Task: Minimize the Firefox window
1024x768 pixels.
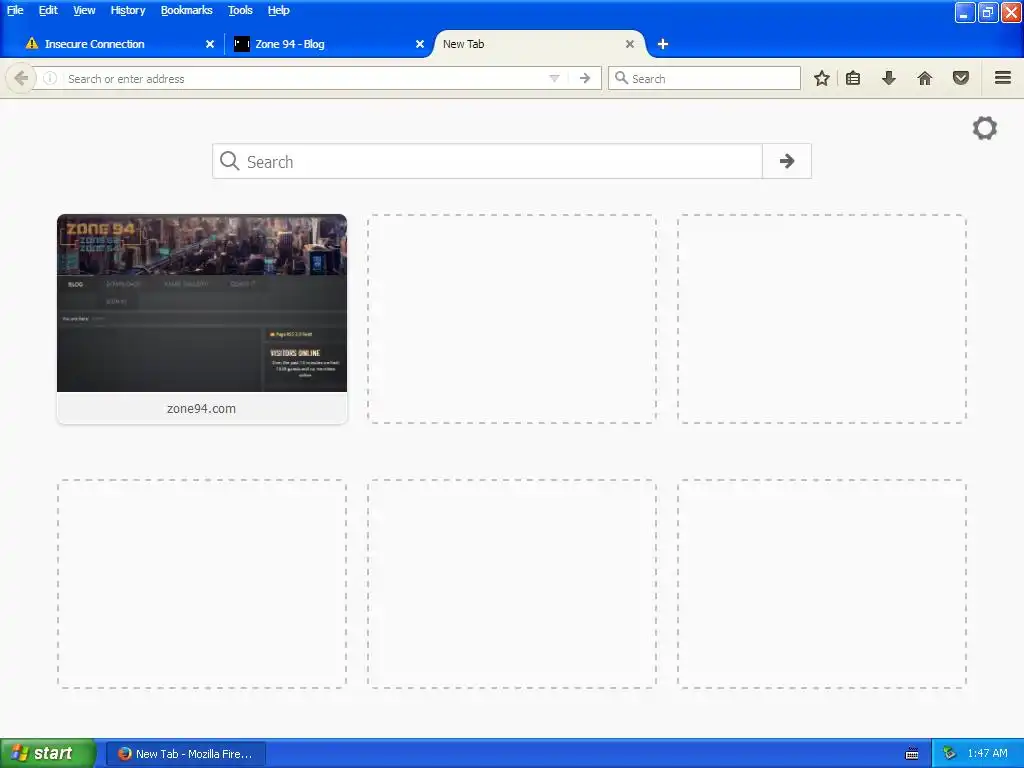Action: tap(964, 12)
